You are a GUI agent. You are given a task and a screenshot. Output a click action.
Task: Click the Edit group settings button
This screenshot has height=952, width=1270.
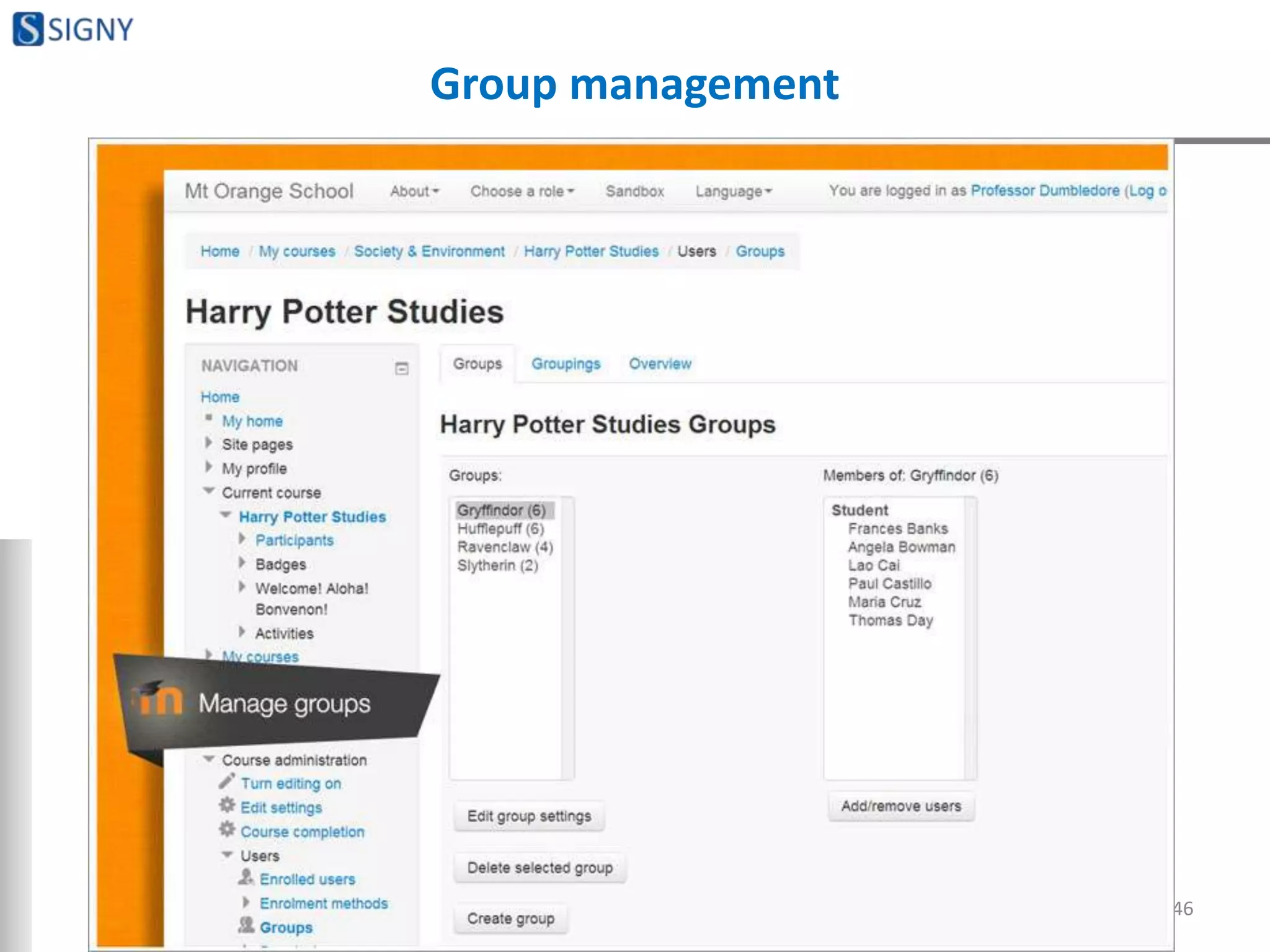(529, 816)
